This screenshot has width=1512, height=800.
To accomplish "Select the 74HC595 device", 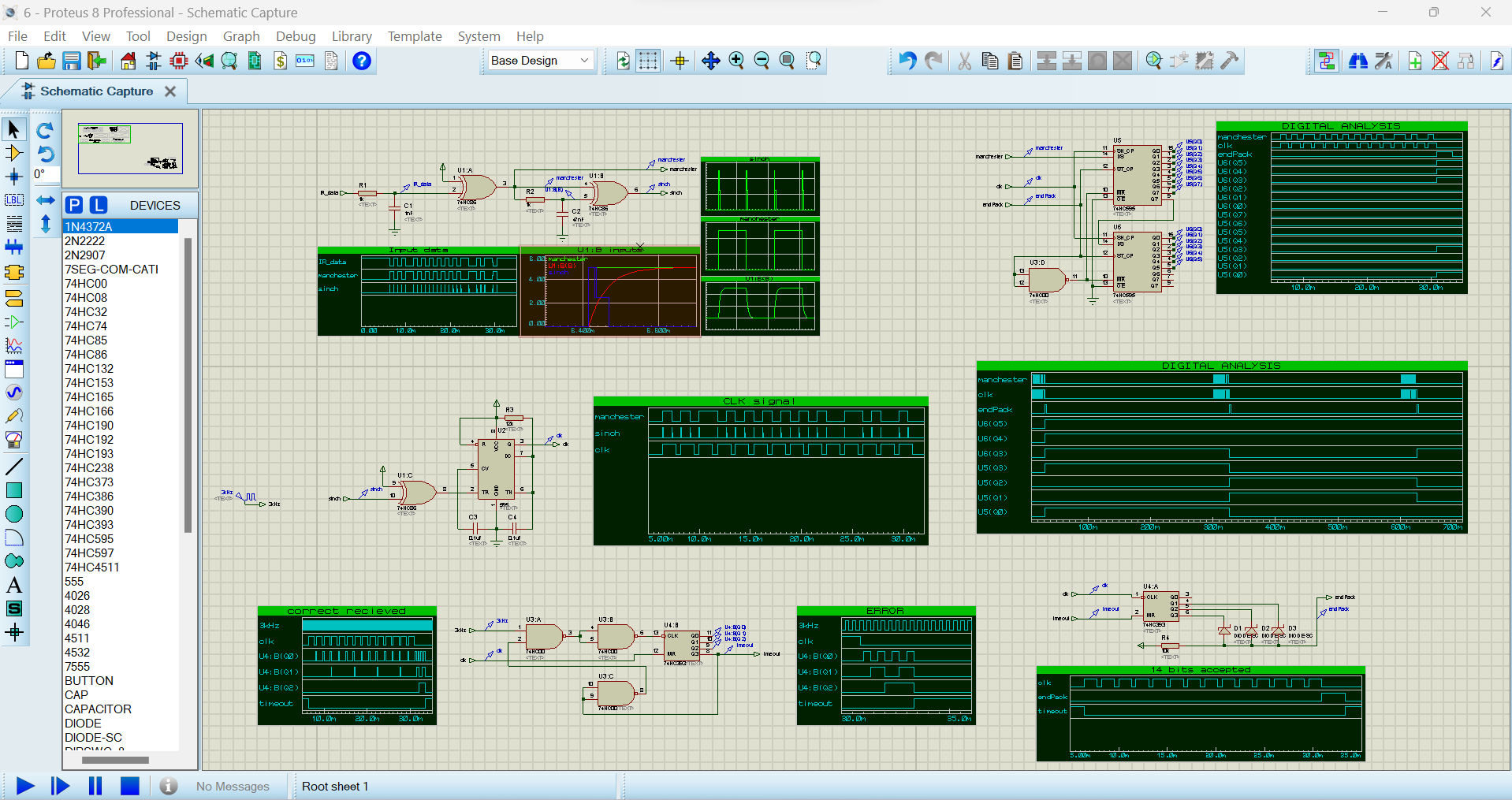I will tap(121, 539).
